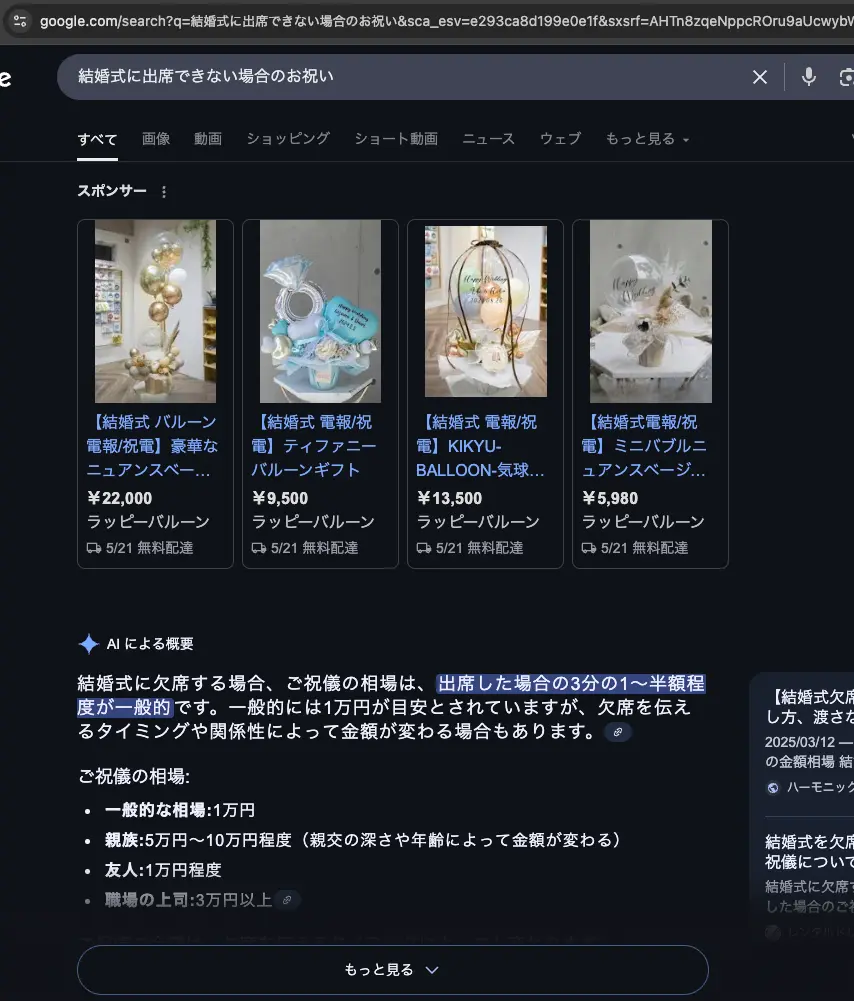Open the sponsor three-dot options menu
The height and width of the screenshot is (1001, 854).
pyautogui.click(x=164, y=192)
